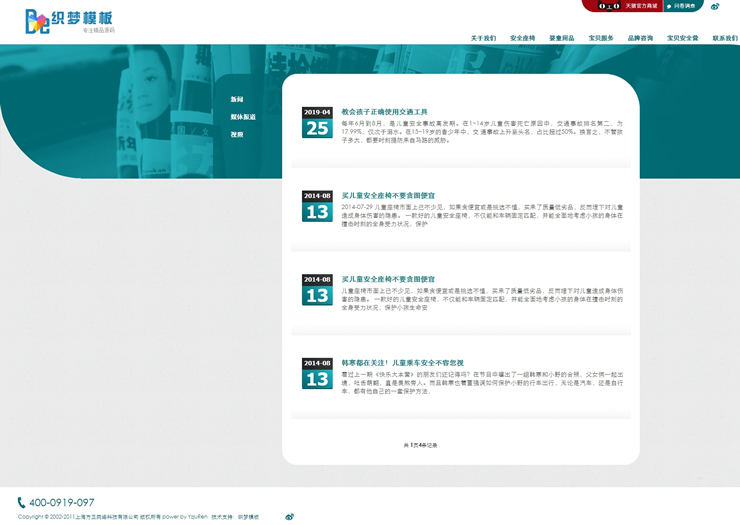Click the 织梦模板 technical support footer link

pos(247,517)
